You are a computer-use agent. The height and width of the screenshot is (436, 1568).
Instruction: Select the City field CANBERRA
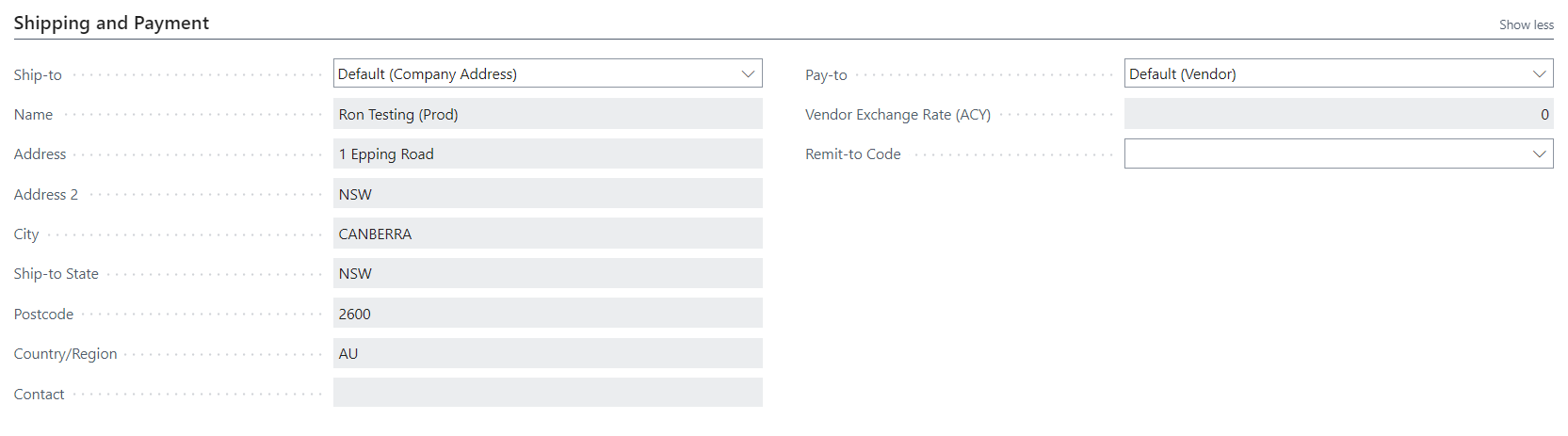548,234
